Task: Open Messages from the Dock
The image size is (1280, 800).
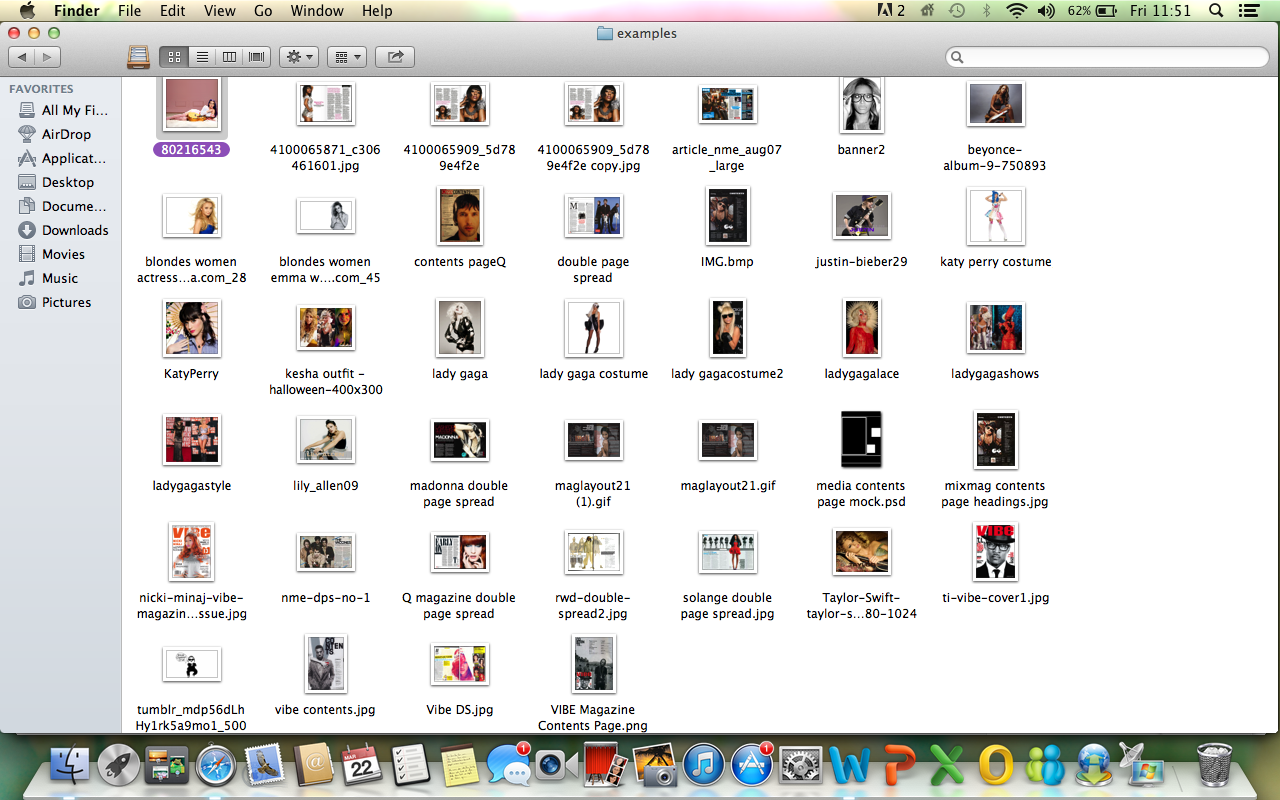Action: [x=509, y=767]
